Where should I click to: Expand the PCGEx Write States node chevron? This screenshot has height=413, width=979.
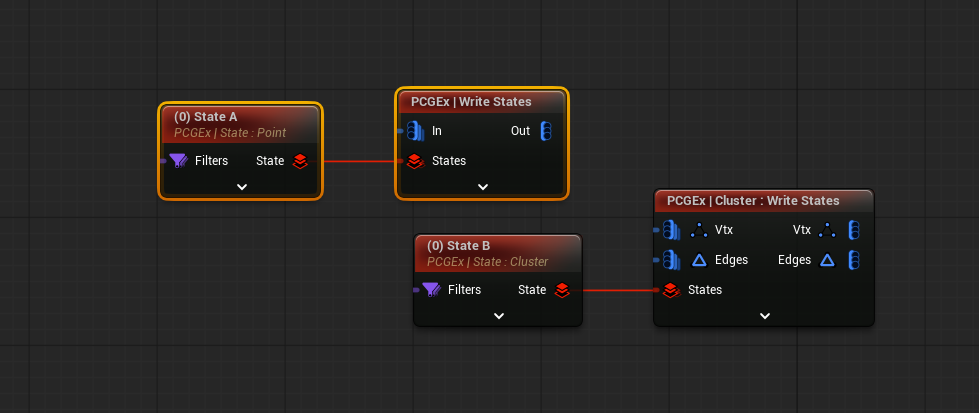pyautogui.click(x=482, y=187)
